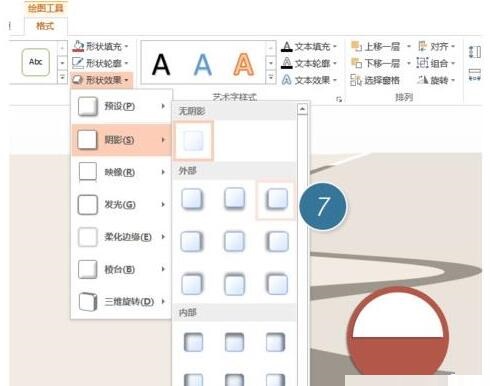Click the shape width size icon

tap(475, 75)
